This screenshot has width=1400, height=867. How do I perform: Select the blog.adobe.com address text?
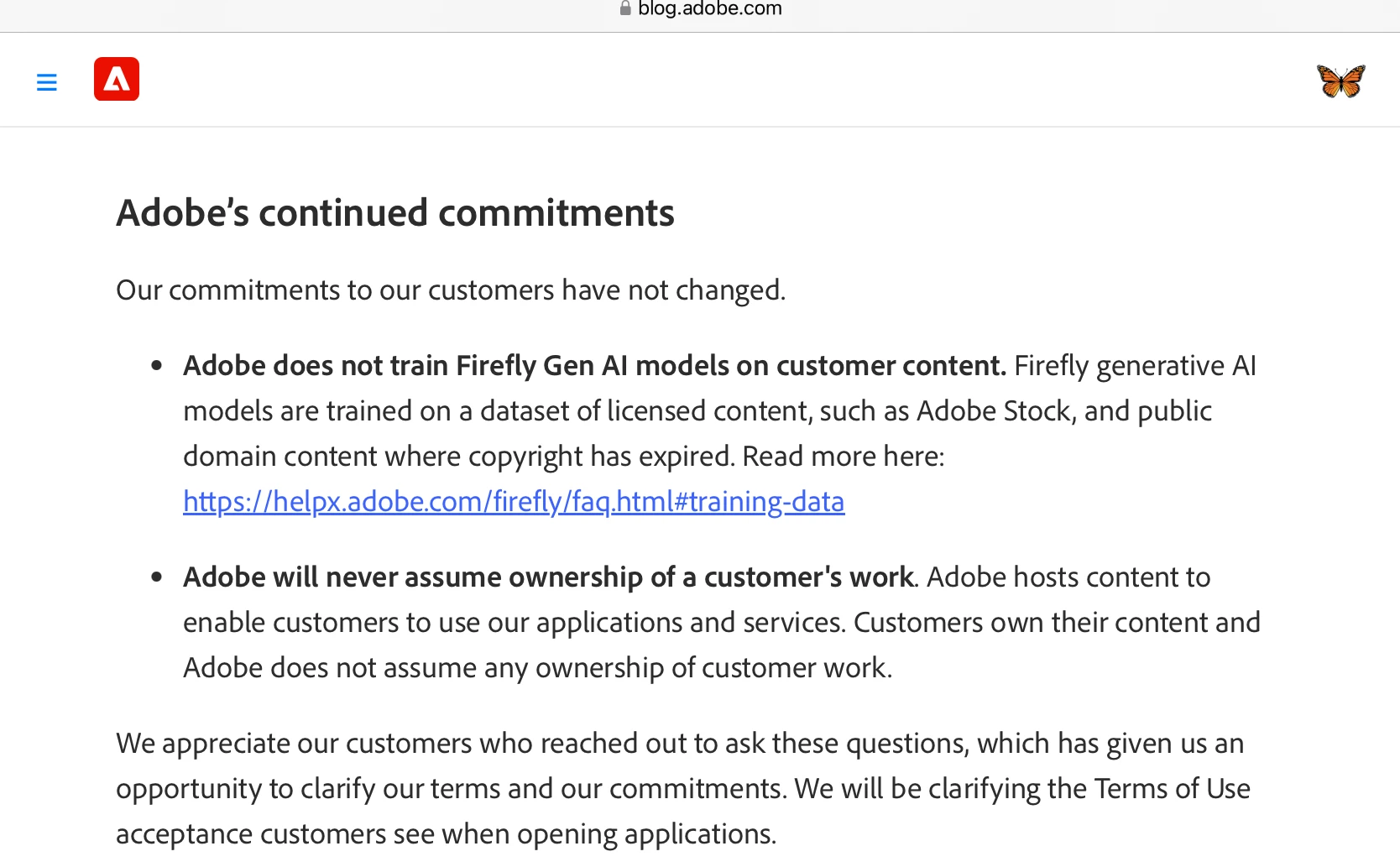[x=710, y=8]
